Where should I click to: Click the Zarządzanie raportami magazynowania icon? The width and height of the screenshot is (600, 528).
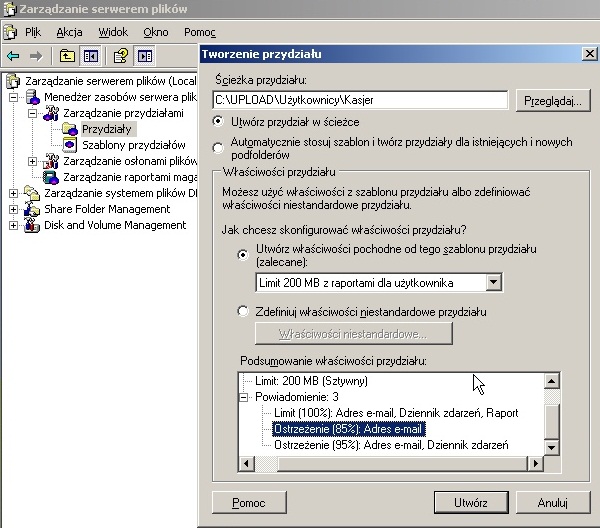[x=51, y=177]
